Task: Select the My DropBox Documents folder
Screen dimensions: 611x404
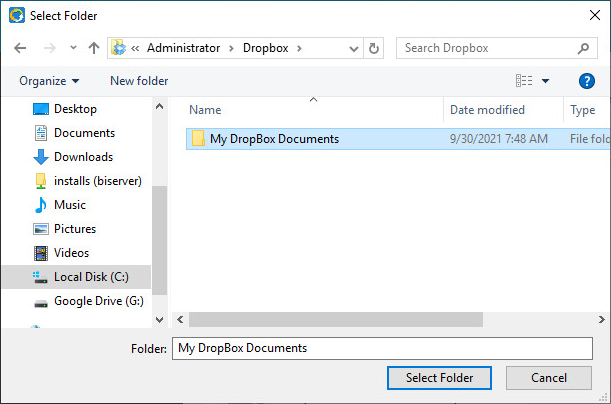Action: pyautogui.click(x=274, y=139)
